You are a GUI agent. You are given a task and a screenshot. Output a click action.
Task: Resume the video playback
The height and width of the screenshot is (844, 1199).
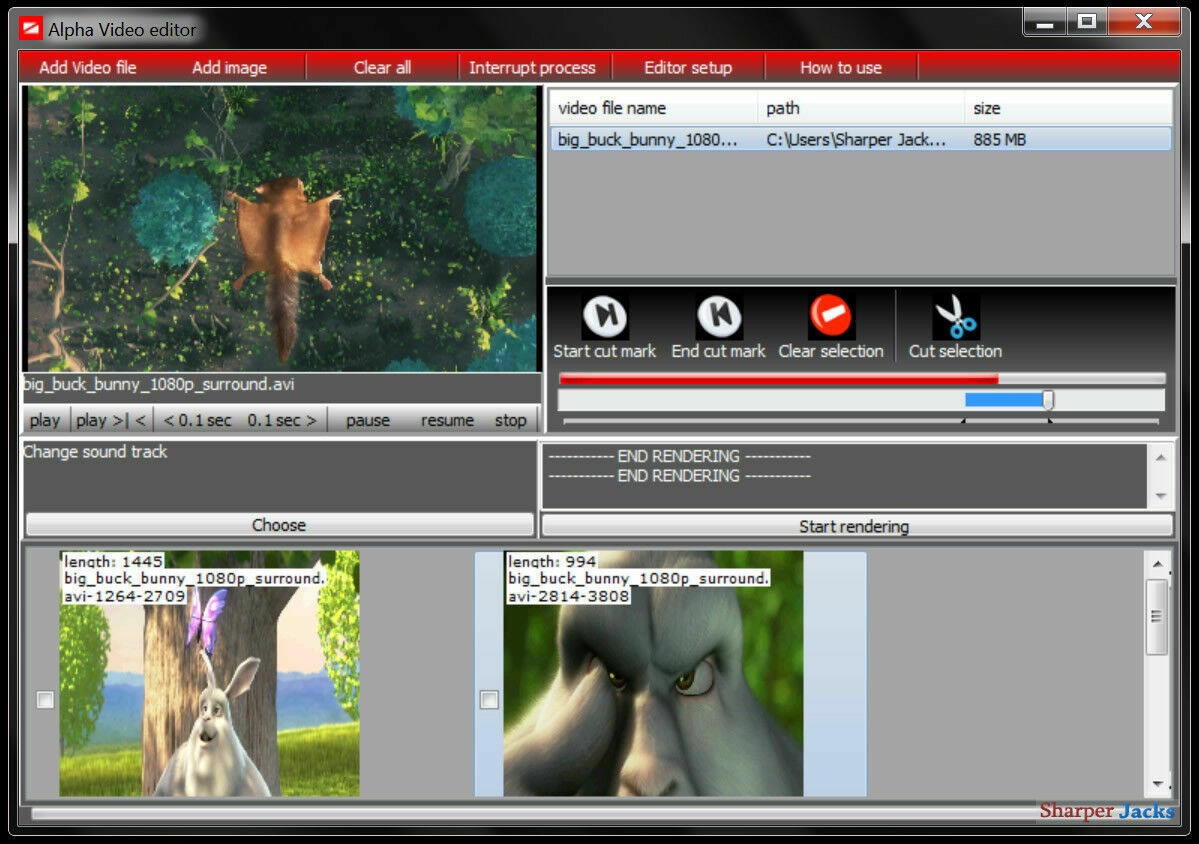(447, 420)
